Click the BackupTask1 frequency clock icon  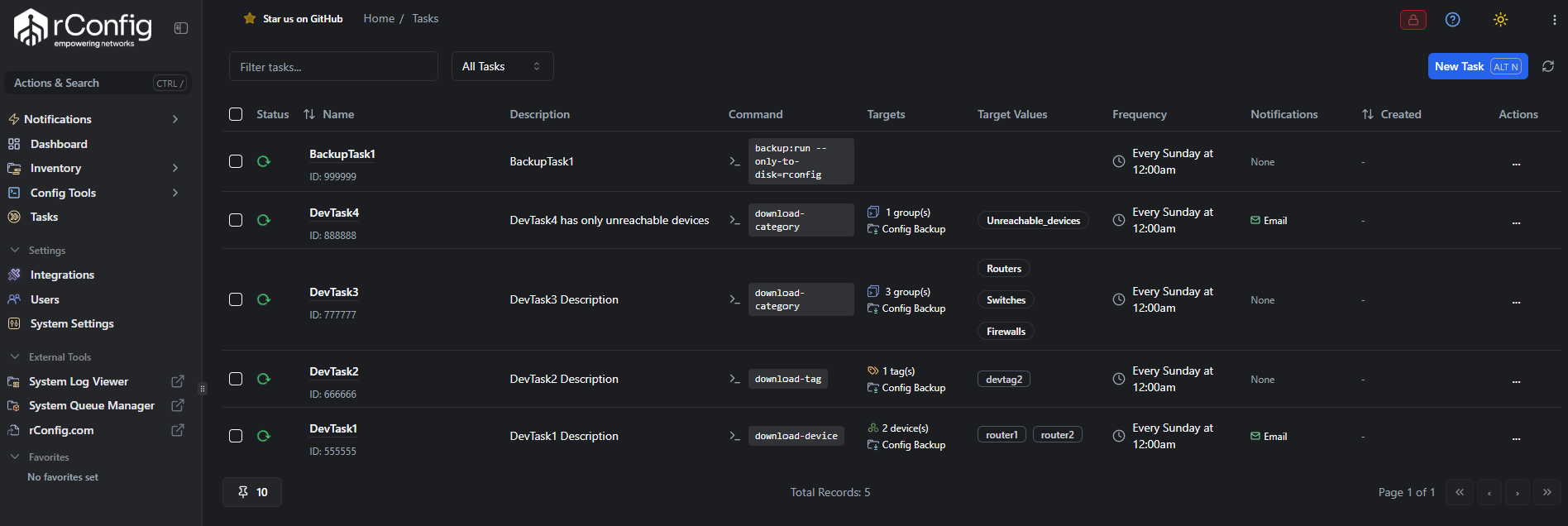[x=1119, y=161]
